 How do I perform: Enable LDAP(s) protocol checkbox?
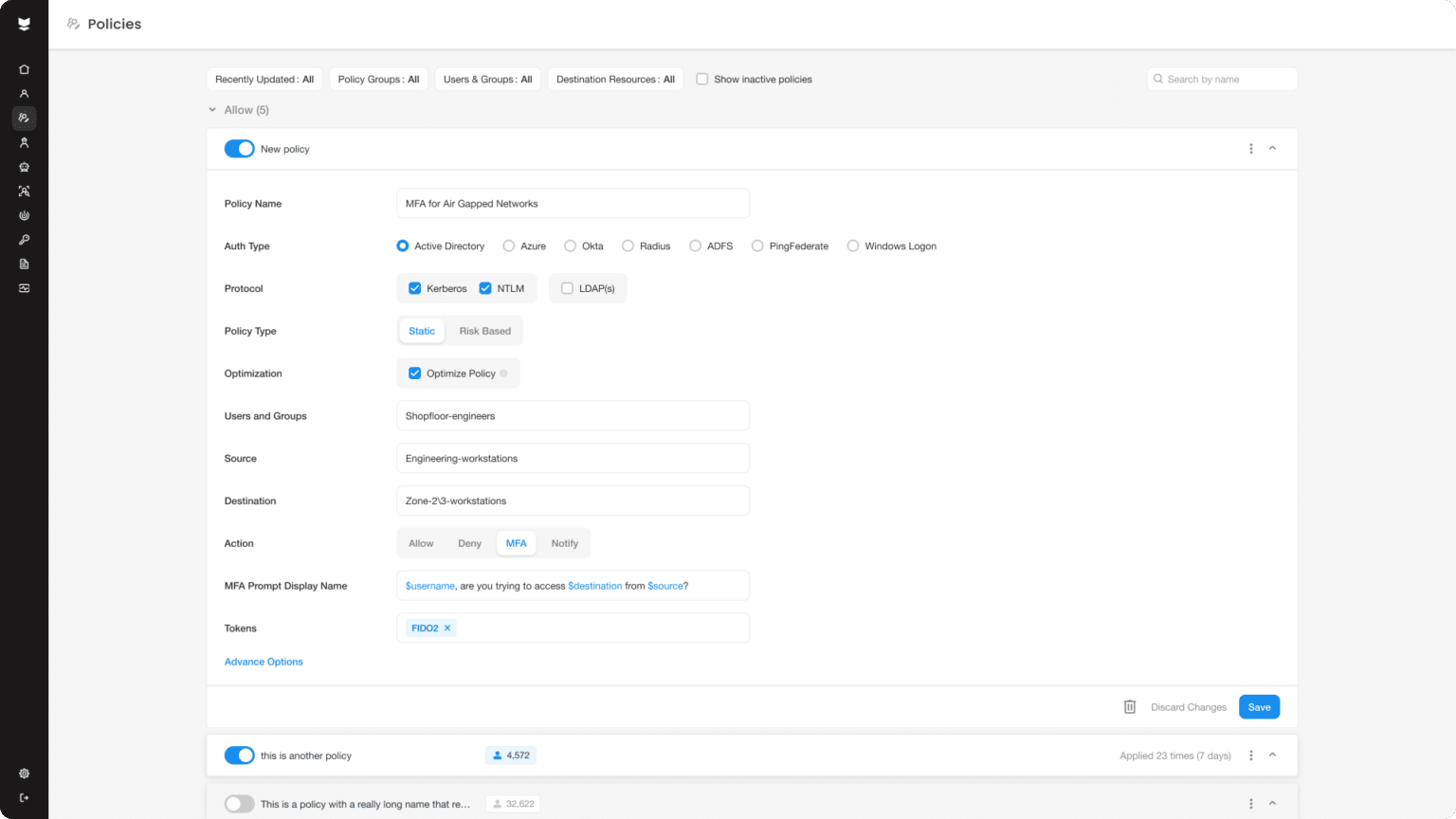point(567,288)
